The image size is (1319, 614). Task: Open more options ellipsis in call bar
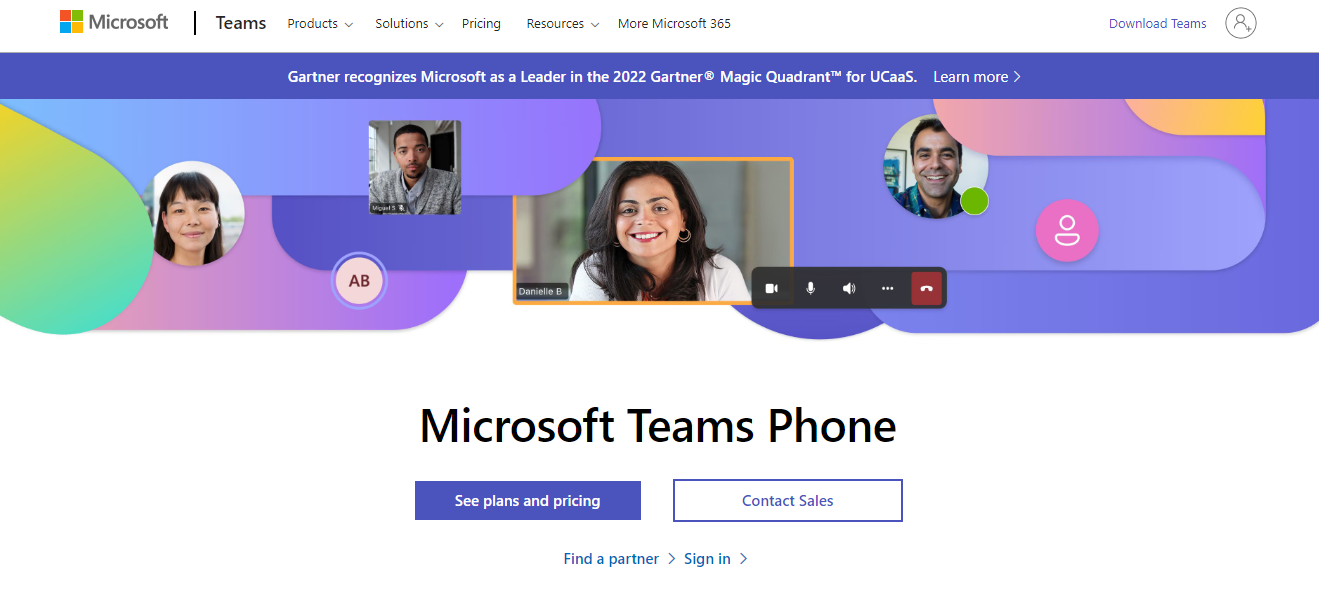(x=887, y=288)
